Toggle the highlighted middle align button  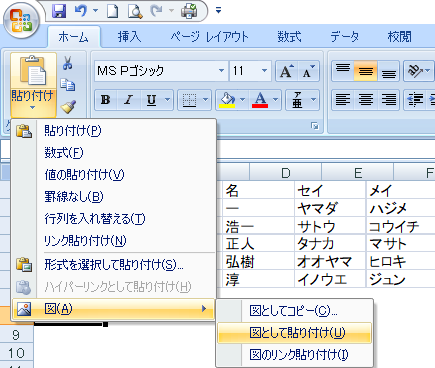pyautogui.click(x=366, y=71)
